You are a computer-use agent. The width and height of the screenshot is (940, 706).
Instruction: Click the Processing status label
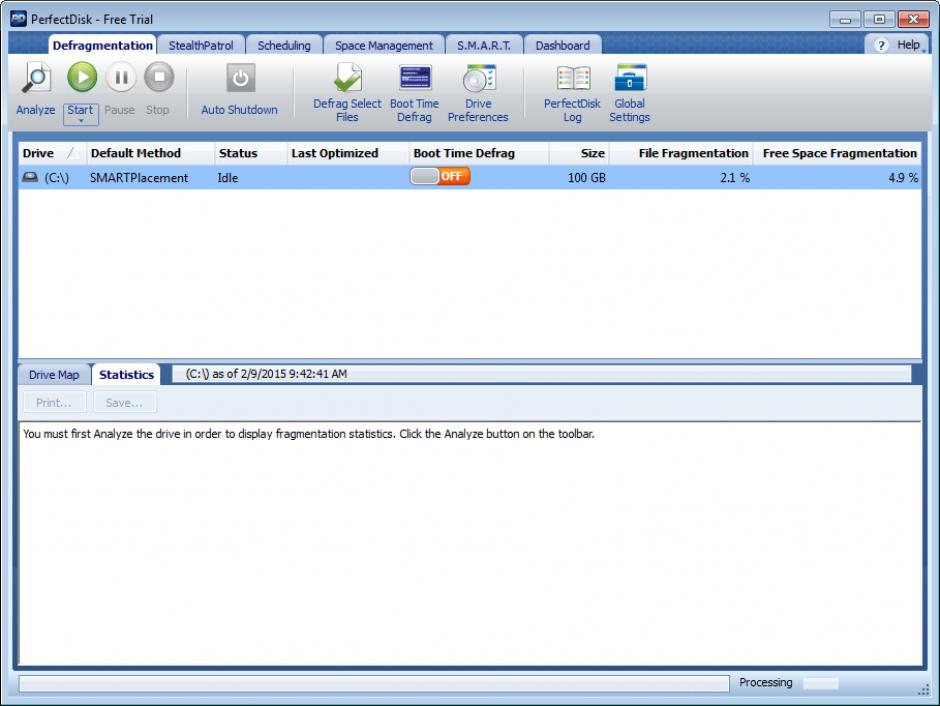pyautogui.click(x=766, y=683)
